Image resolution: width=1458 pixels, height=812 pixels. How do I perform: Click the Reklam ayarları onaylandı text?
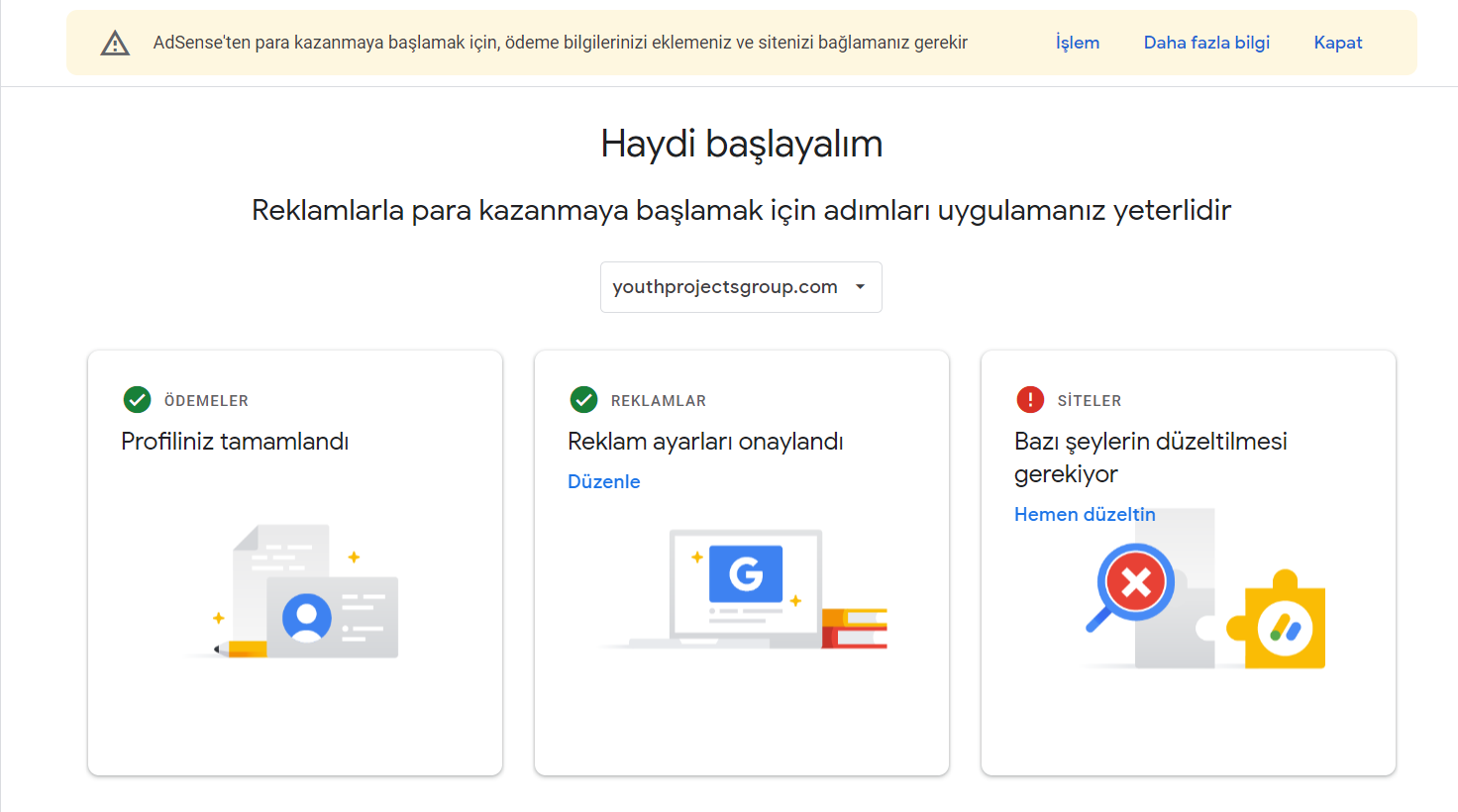pos(705,442)
